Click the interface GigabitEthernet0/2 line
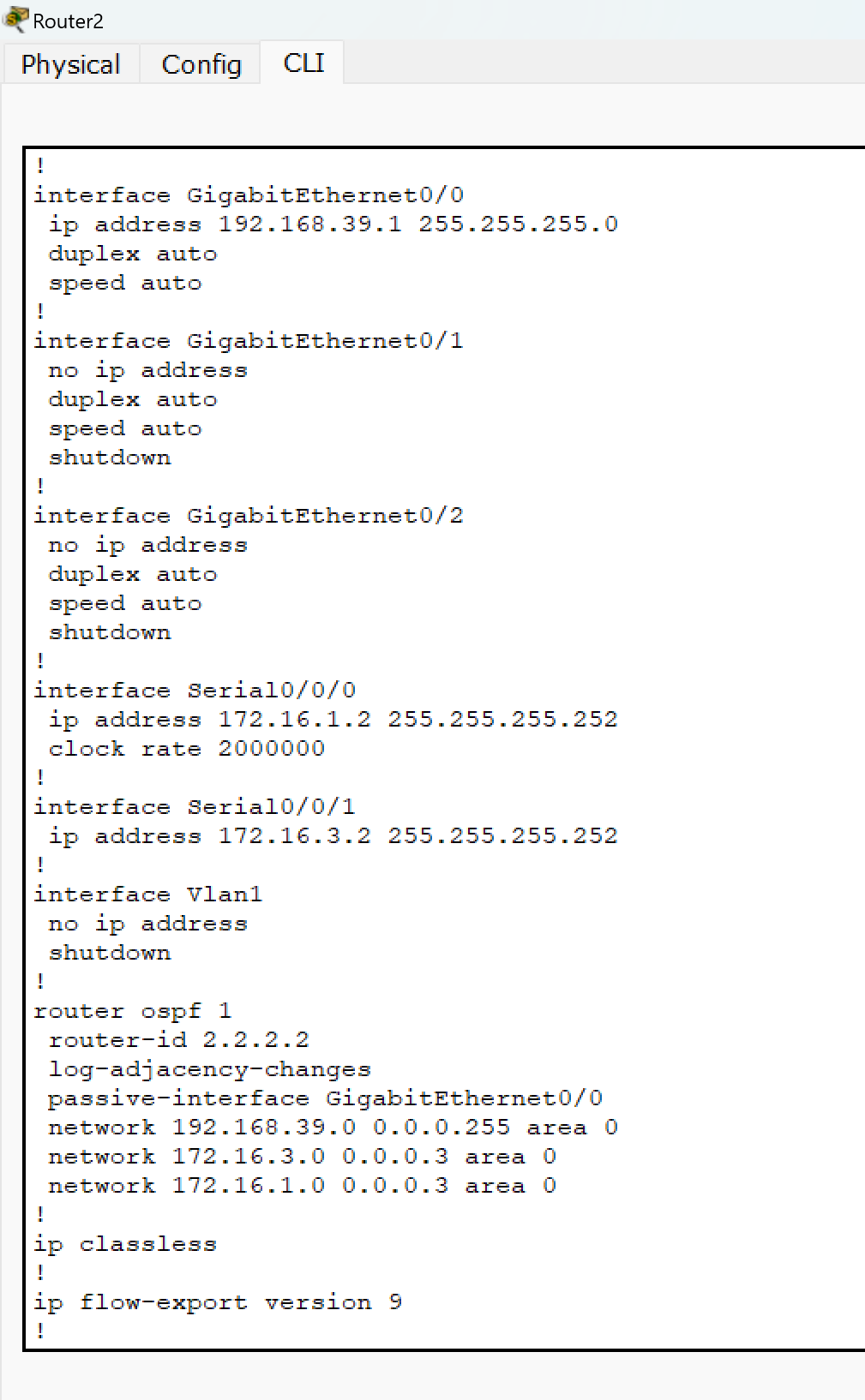 point(249,516)
